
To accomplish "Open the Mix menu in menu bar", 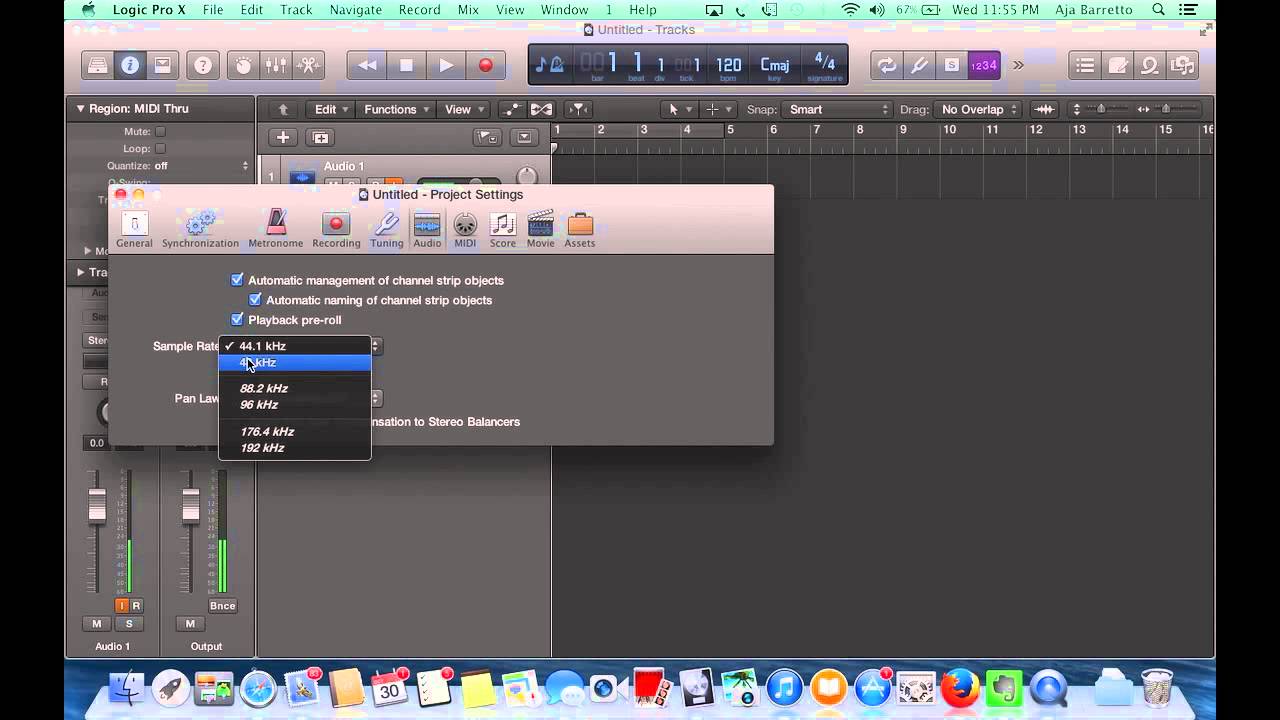I will (x=468, y=10).
